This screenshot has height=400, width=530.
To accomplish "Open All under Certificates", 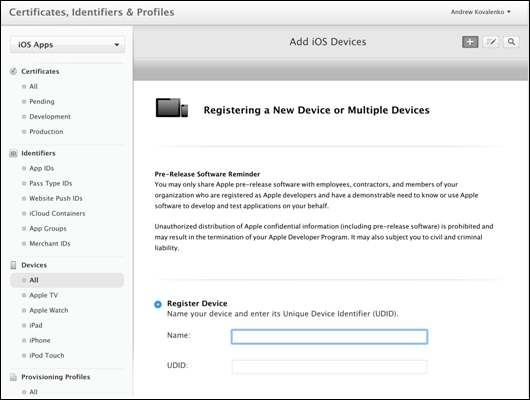I will point(33,87).
